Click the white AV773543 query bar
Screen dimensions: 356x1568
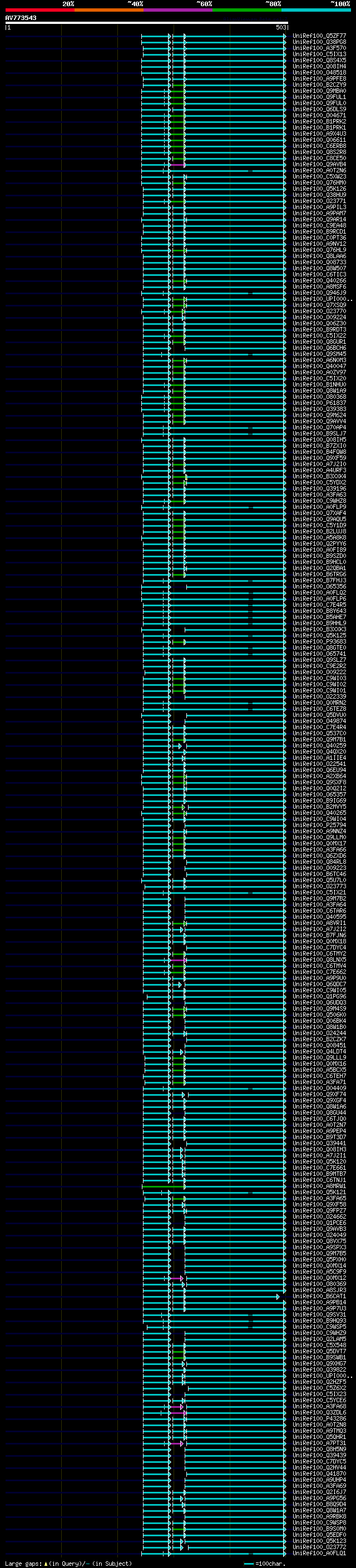point(146,23)
